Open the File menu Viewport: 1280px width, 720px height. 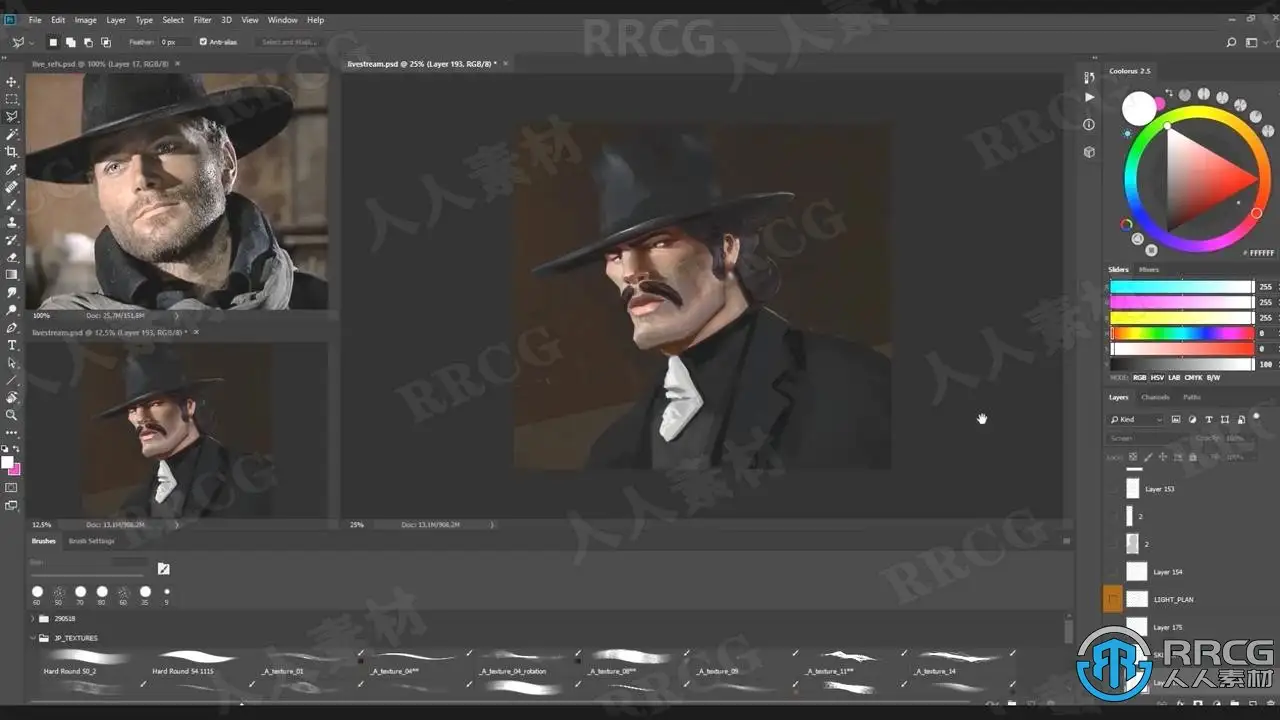[x=35, y=20]
